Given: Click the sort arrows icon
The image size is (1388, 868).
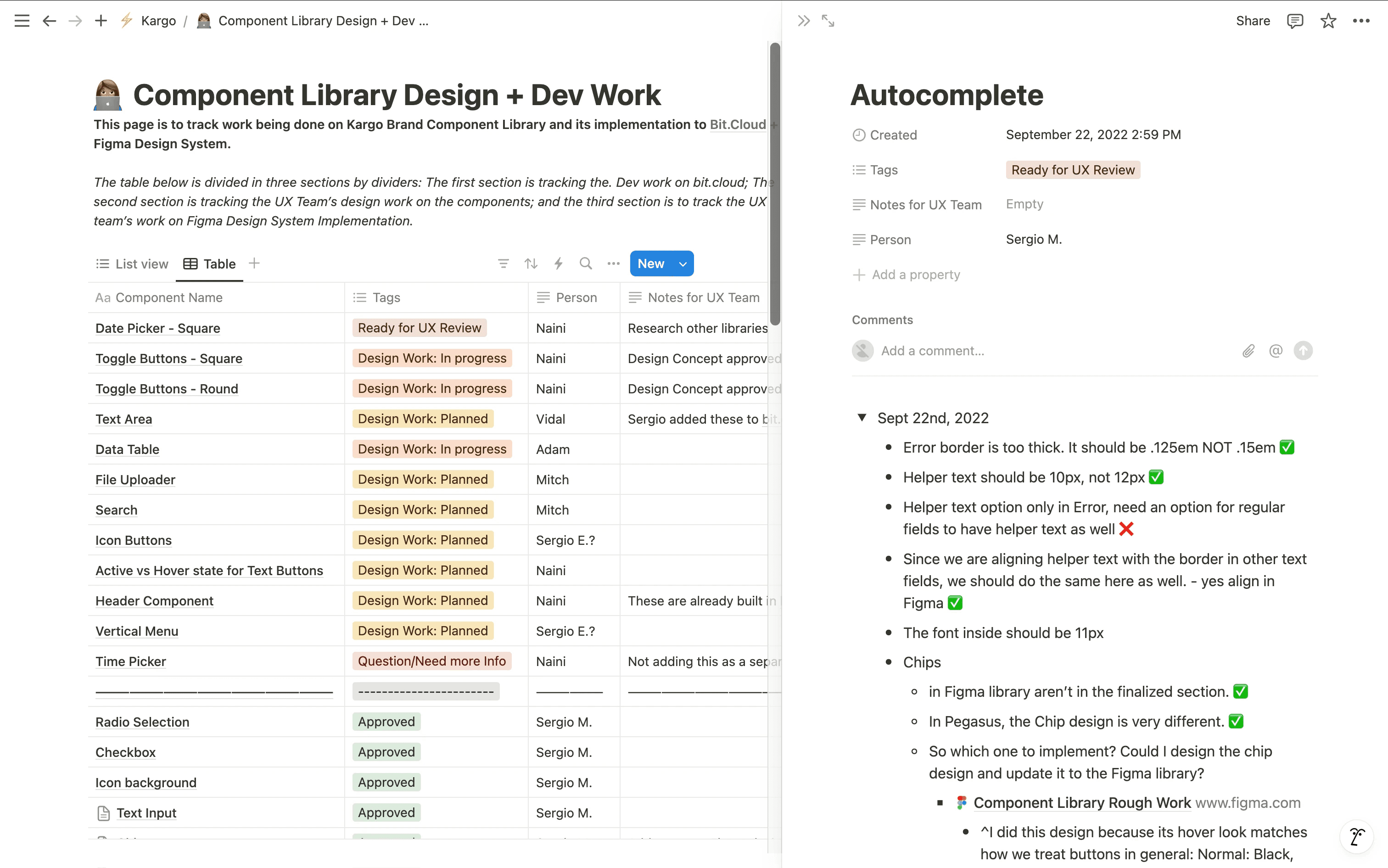Looking at the screenshot, I should (x=531, y=263).
